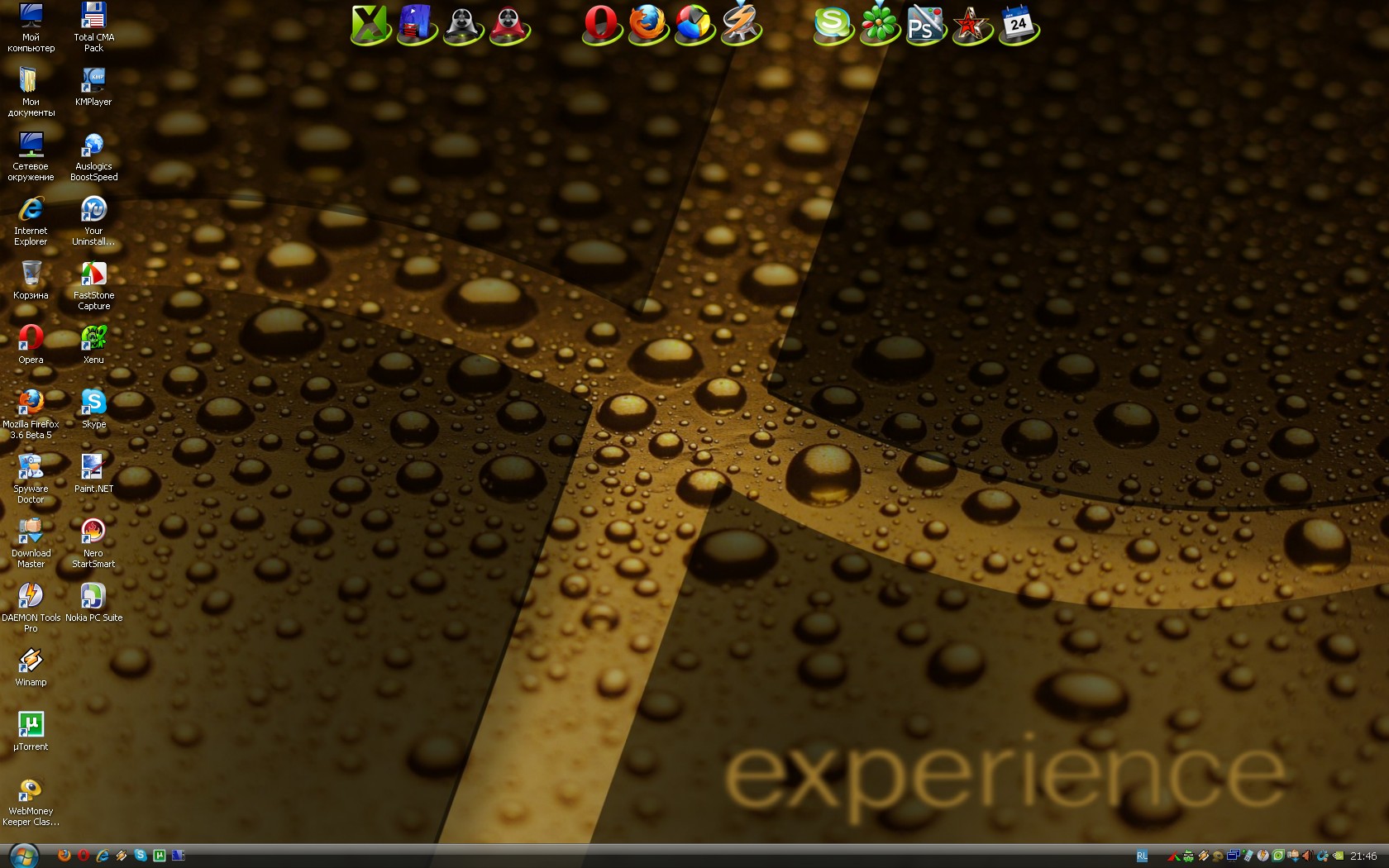Click the taskbar clock showing 21:46
This screenshot has width=1389, height=868.
pyautogui.click(x=1363, y=856)
